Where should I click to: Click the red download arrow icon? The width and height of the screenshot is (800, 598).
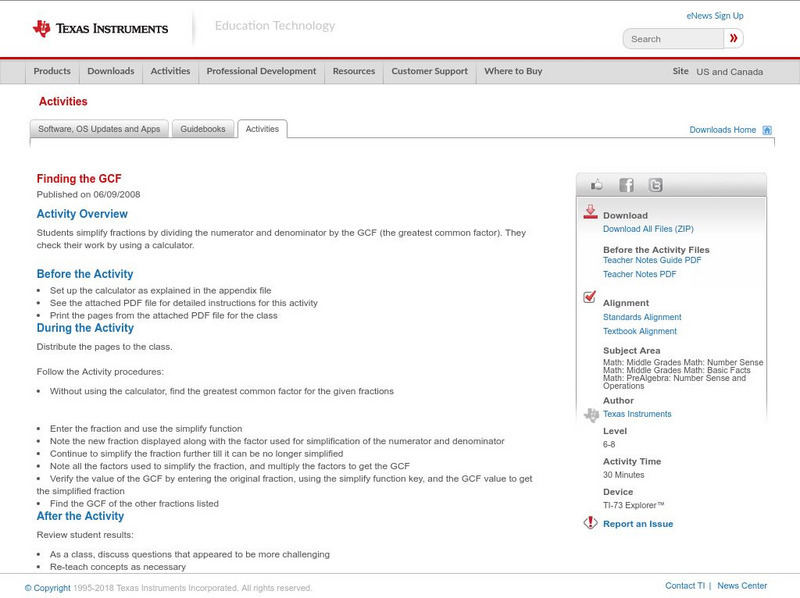(x=590, y=212)
